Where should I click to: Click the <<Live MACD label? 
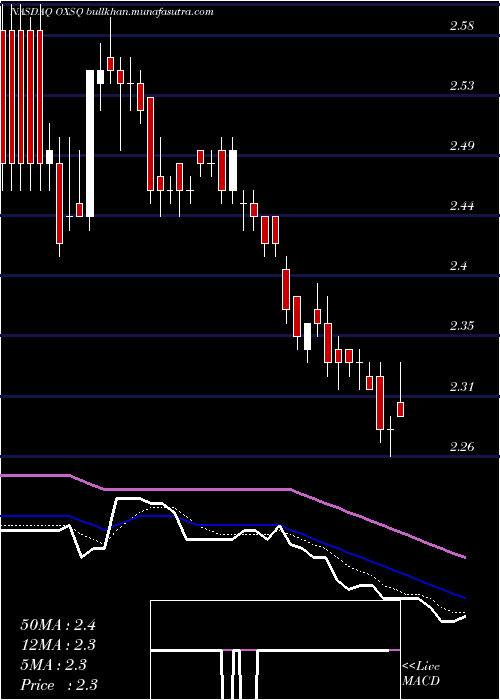[x=421, y=674]
